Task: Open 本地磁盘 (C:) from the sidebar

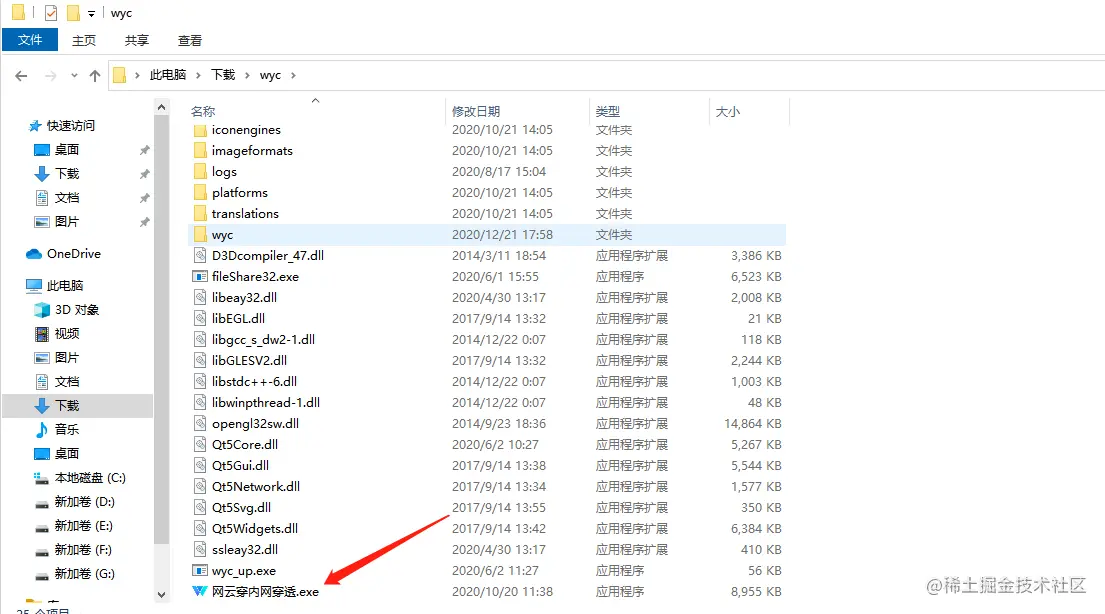Action: [90, 478]
